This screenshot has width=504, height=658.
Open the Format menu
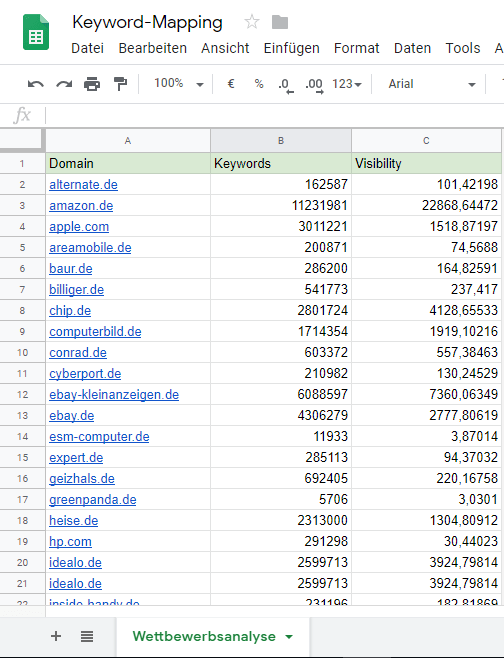[357, 48]
